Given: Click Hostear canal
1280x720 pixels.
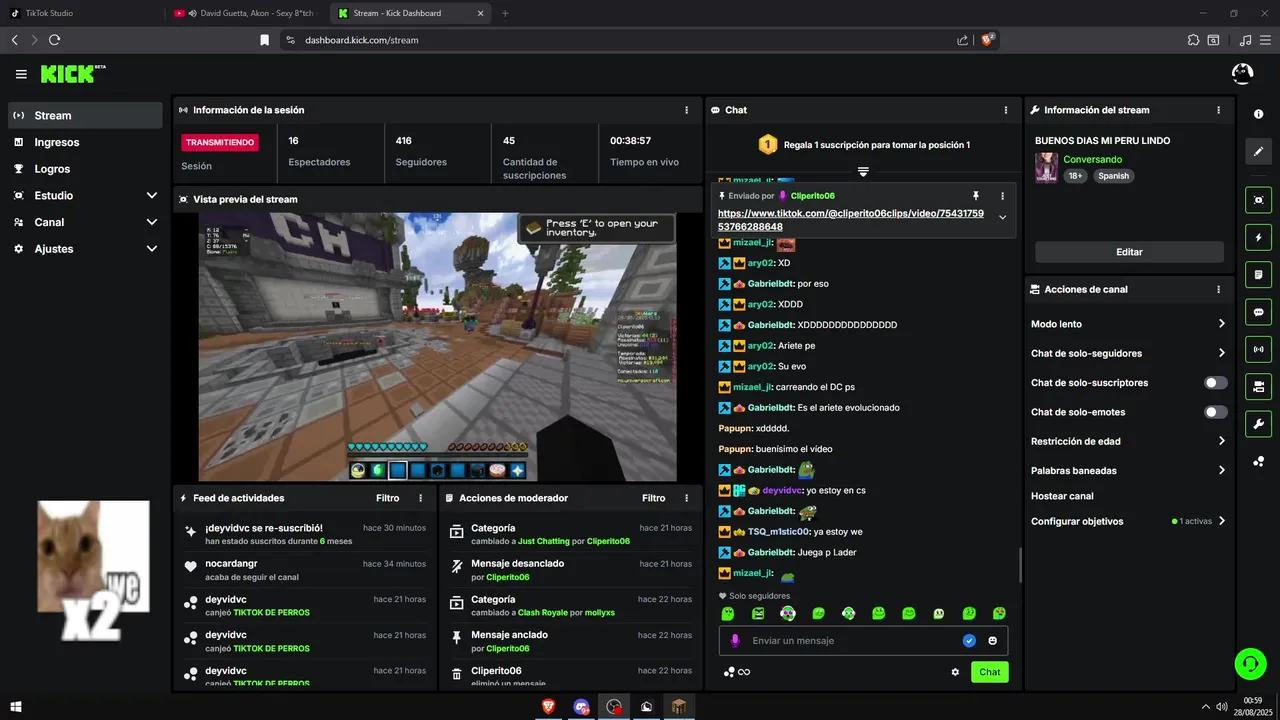Looking at the screenshot, I should pyautogui.click(x=1062, y=496).
